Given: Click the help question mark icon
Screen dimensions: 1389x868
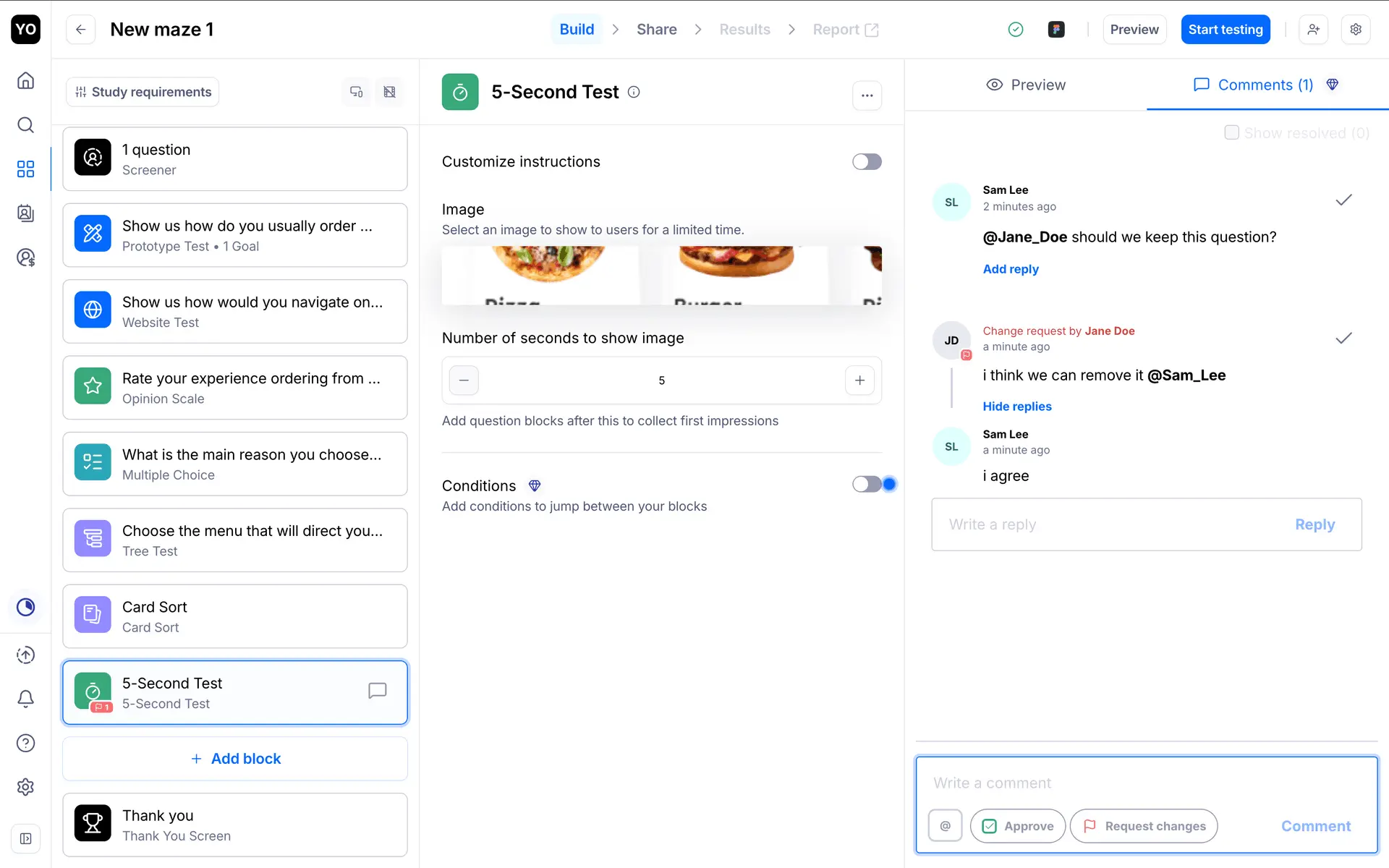Looking at the screenshot, I should pyautogui.click(x=25, y=743).
